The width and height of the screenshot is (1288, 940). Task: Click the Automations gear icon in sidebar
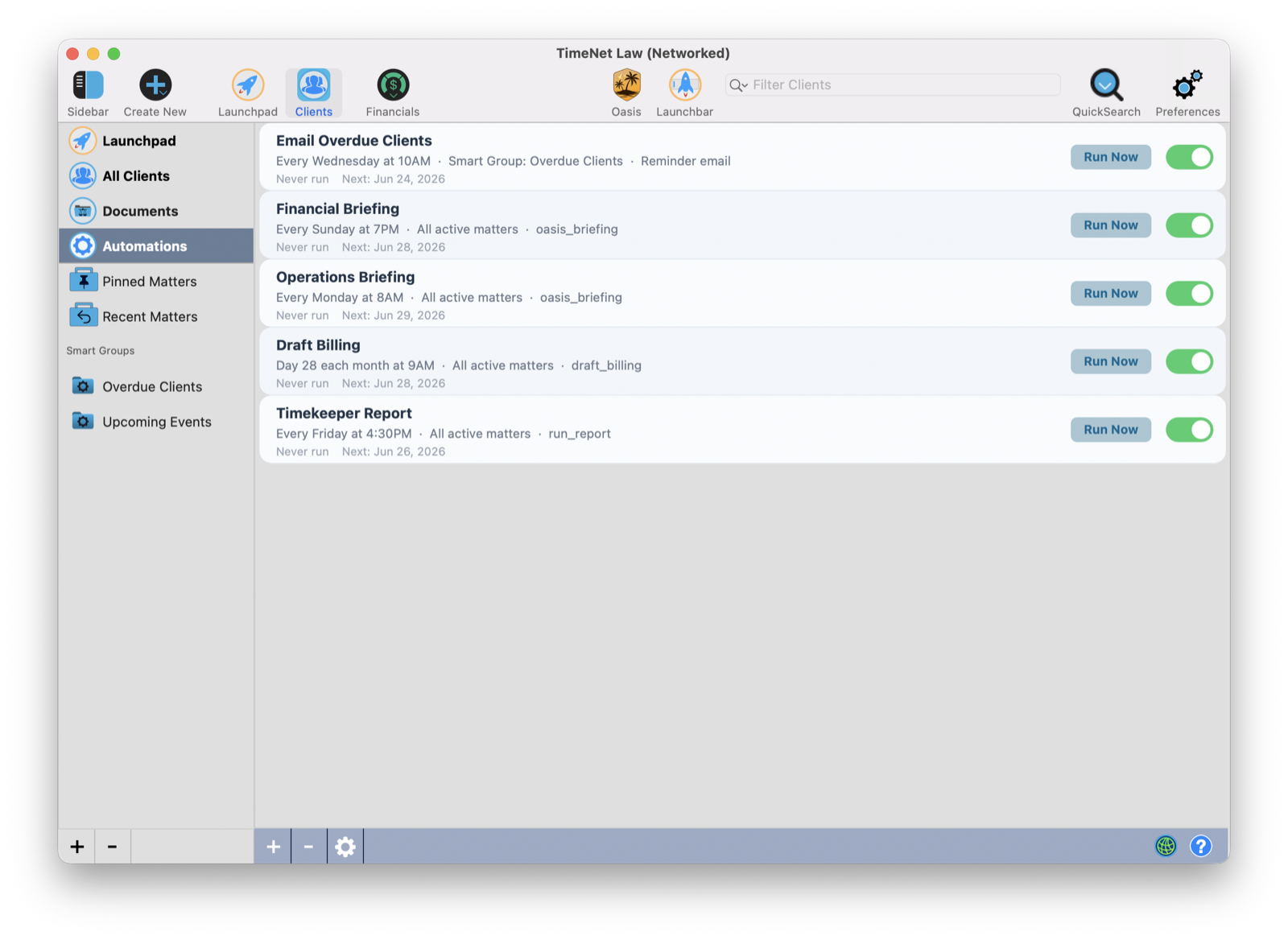tap(82, 245)
